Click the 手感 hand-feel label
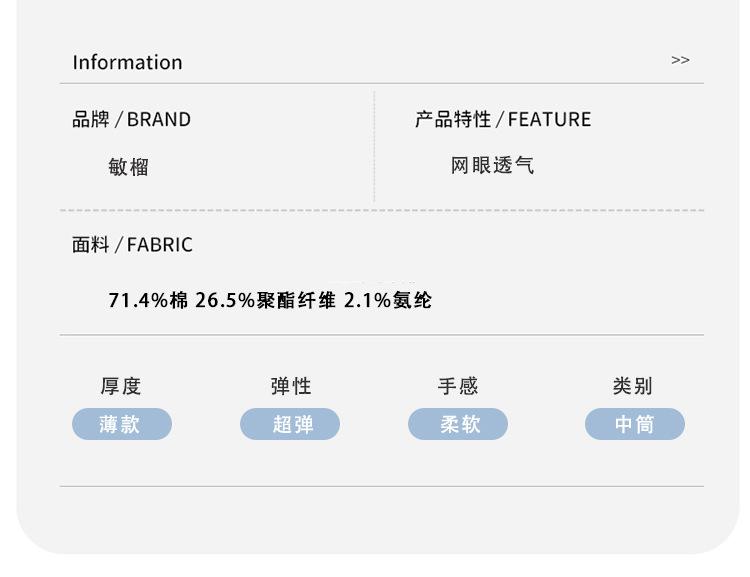 458,386
